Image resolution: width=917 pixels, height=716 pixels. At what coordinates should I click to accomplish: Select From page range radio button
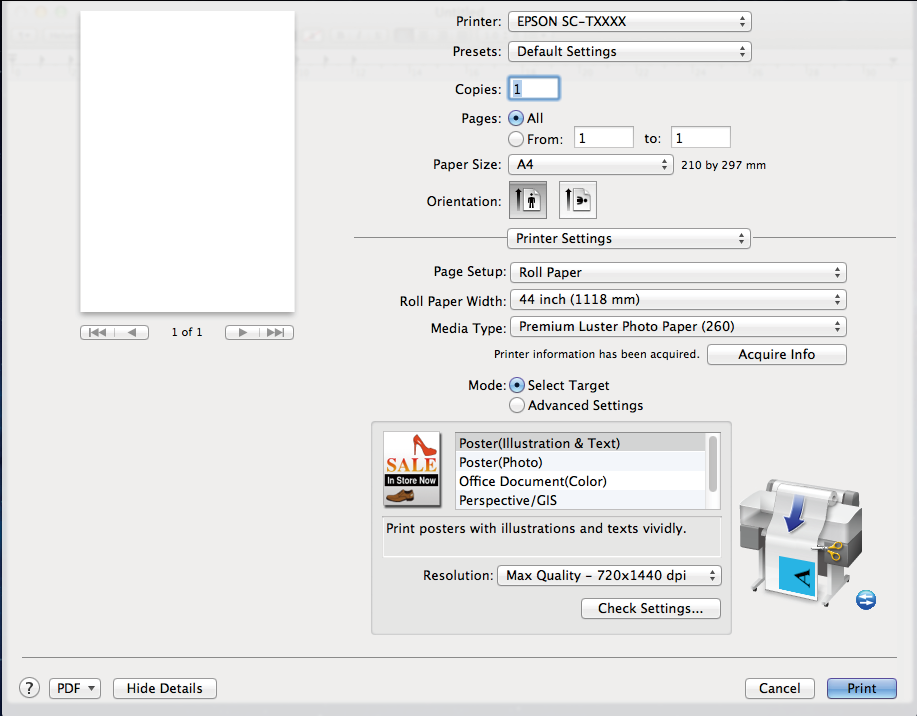(516, 139)
